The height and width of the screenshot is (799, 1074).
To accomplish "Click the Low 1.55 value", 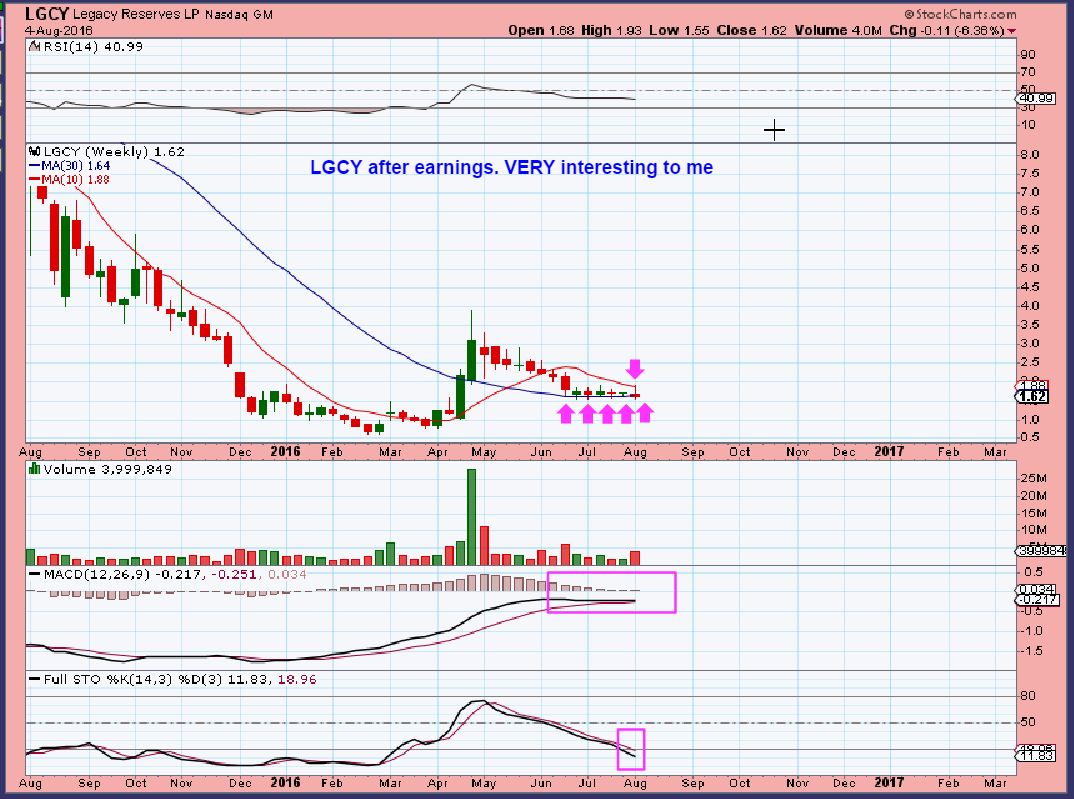I will pos(679,30).
